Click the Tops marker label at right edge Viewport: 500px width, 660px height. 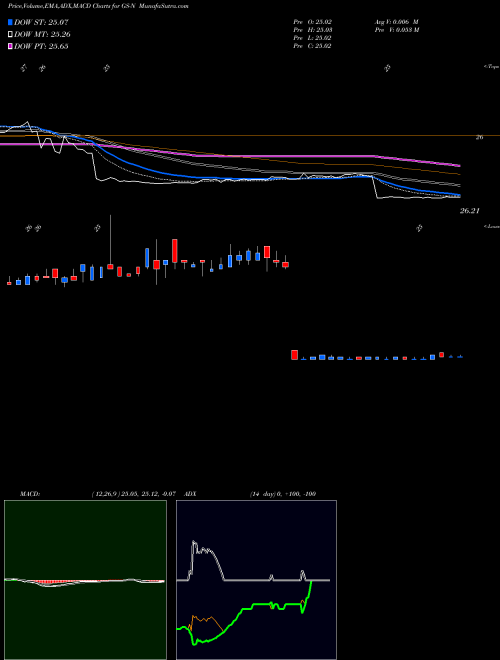click(491, 67)
